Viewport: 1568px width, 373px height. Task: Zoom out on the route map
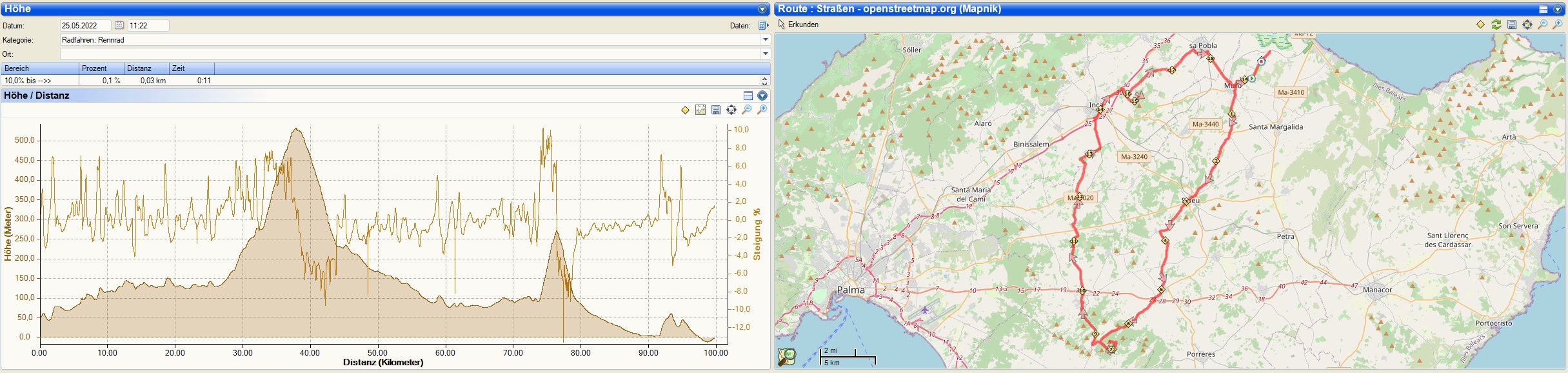tap(1543, 25)
